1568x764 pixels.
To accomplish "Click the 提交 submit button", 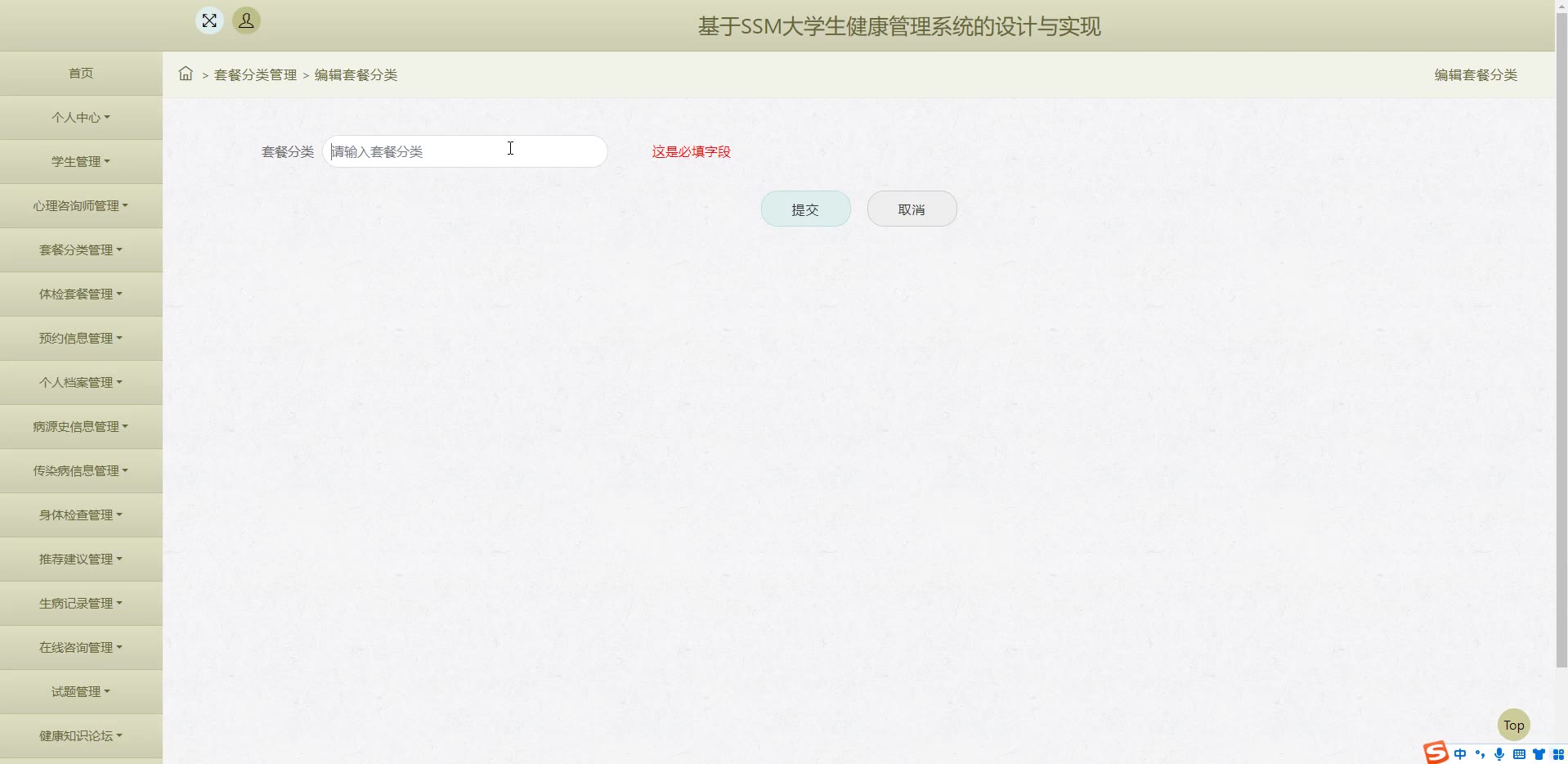I will pyautogui.click(x=805, y=209).
